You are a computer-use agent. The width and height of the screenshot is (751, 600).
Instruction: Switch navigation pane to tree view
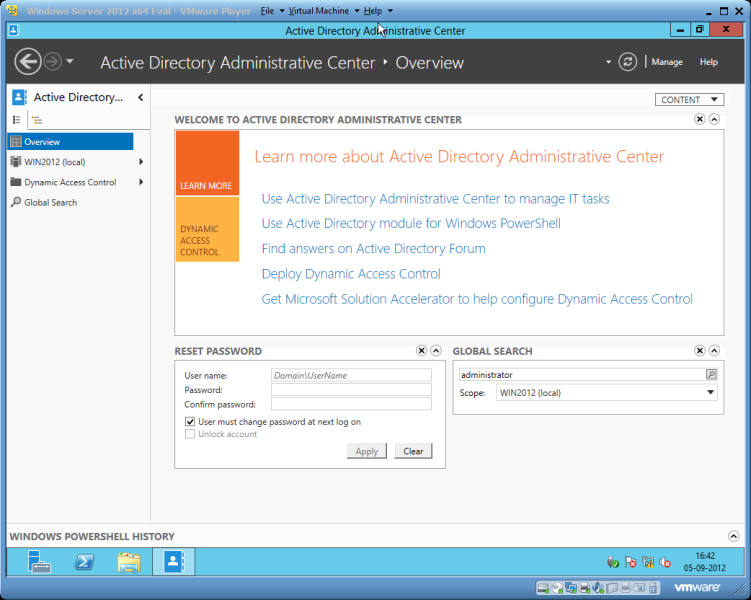click(37, 120)
